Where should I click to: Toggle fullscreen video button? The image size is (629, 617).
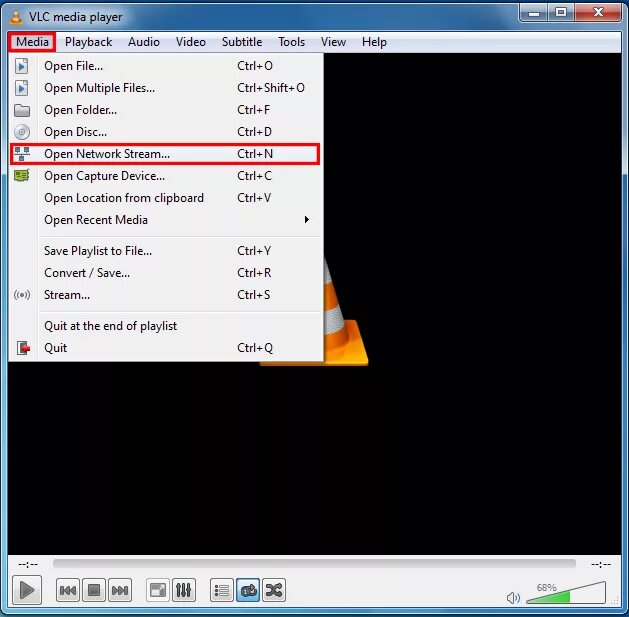click(158, 590)
